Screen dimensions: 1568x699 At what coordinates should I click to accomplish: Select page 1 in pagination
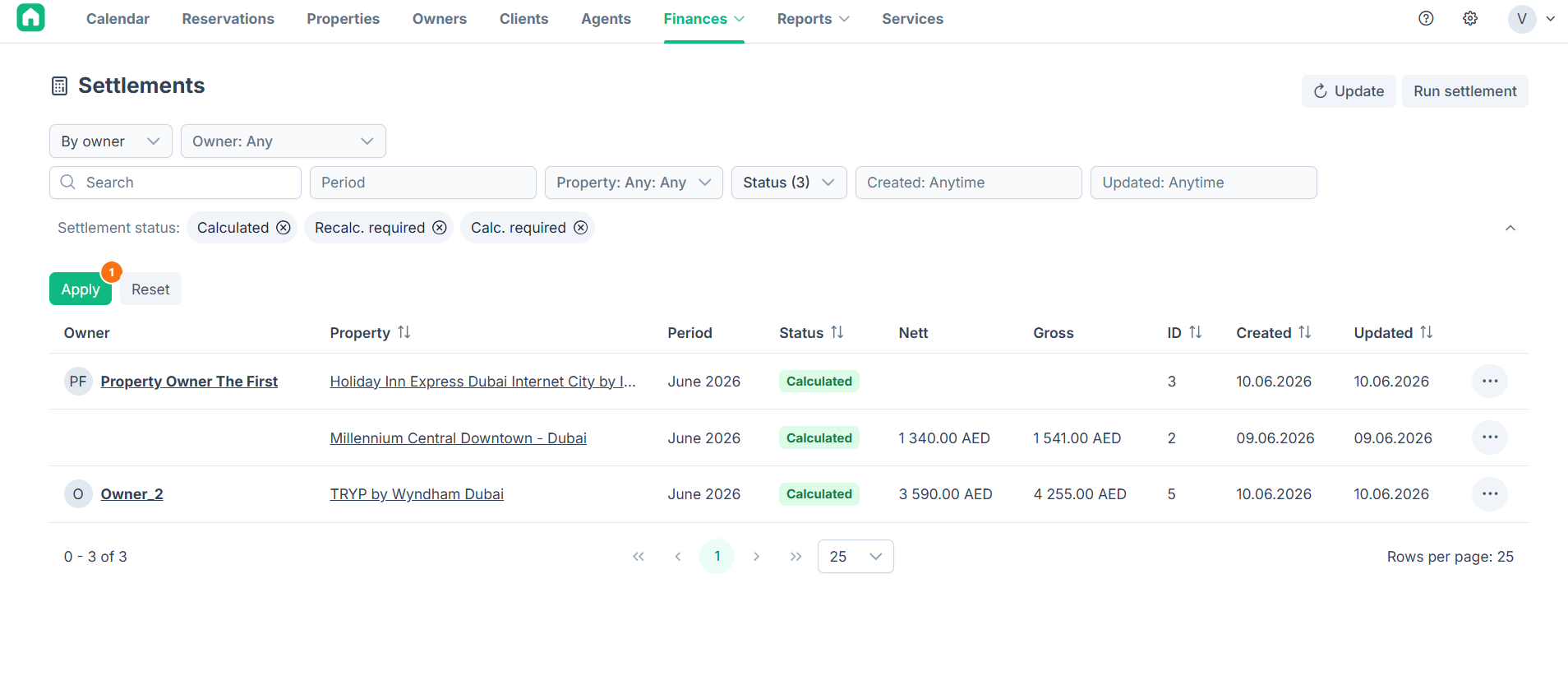[x=717, y=557]
